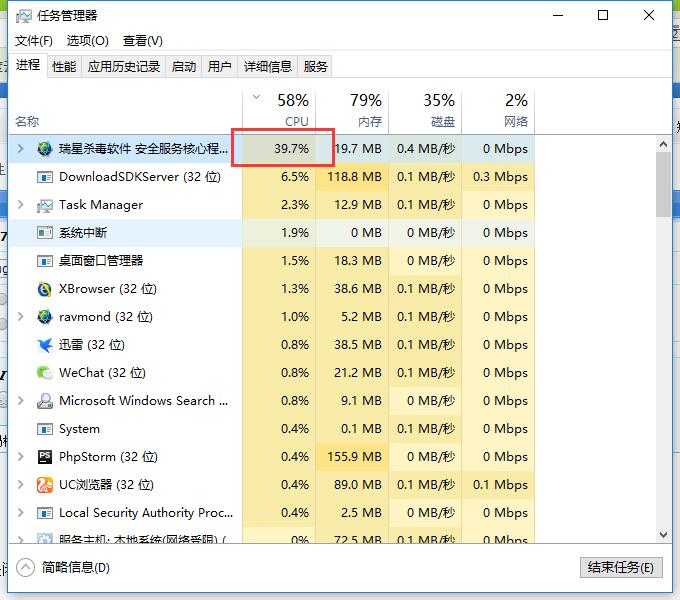680x600 pixels.
Task: Select the XBrowser (32 位) row name
Action: (108, 289)
